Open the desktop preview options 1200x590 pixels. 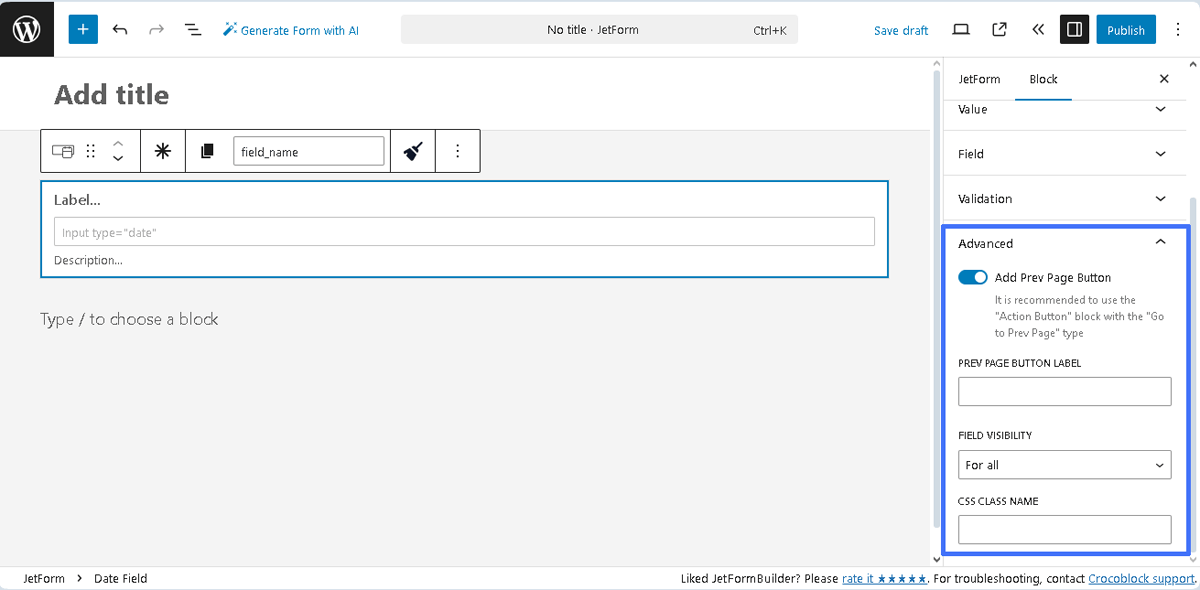[960, 29]
